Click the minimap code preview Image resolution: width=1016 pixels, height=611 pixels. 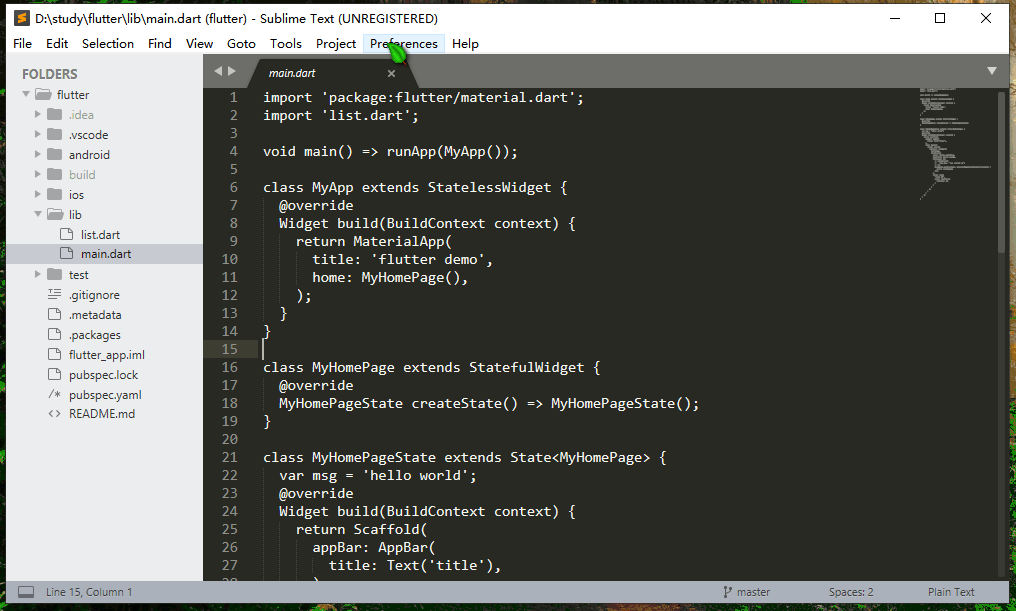[x=954, y=144]
